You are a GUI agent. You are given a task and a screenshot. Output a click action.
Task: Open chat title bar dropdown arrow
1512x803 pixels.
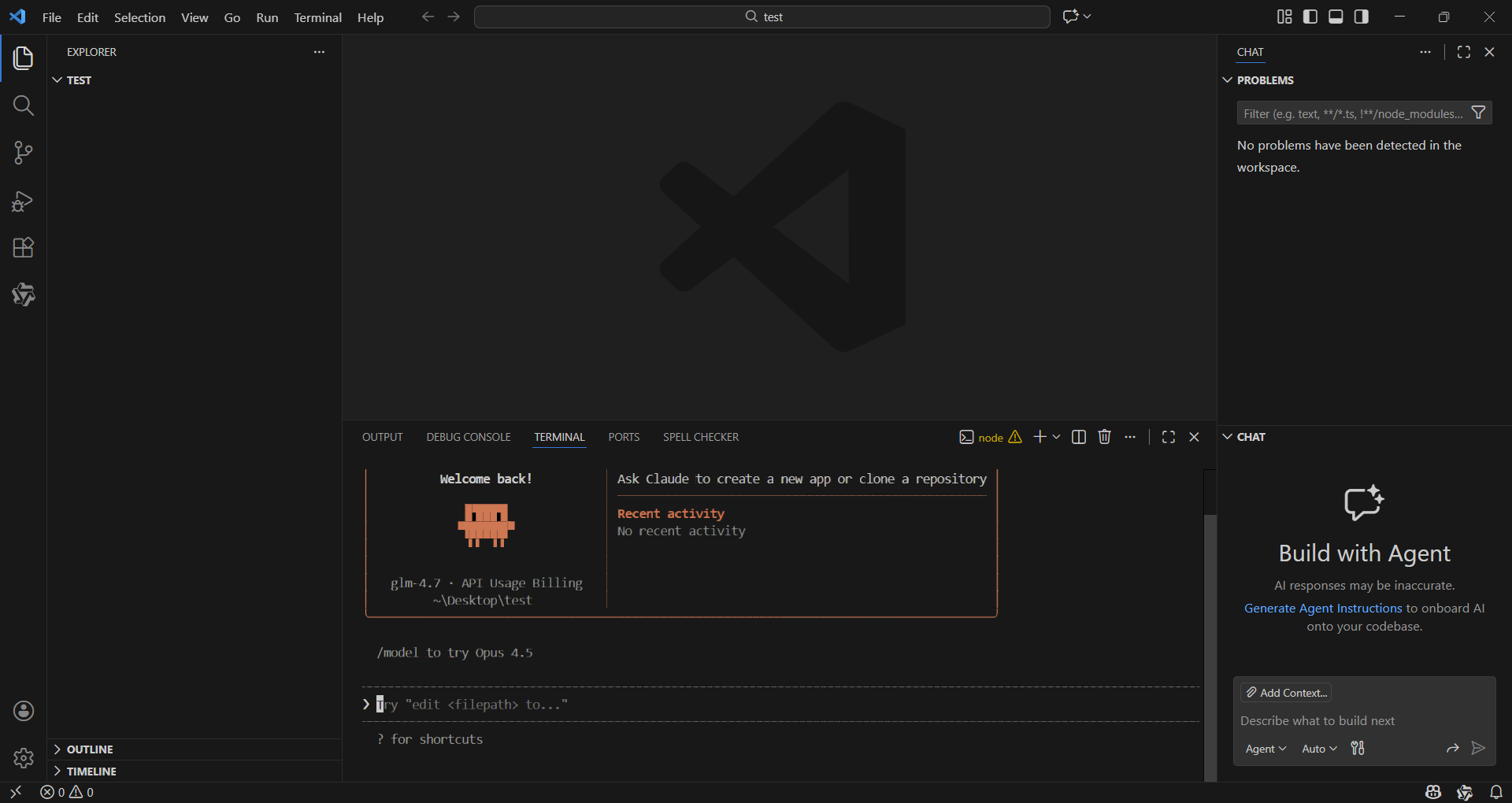(1088, 17)
